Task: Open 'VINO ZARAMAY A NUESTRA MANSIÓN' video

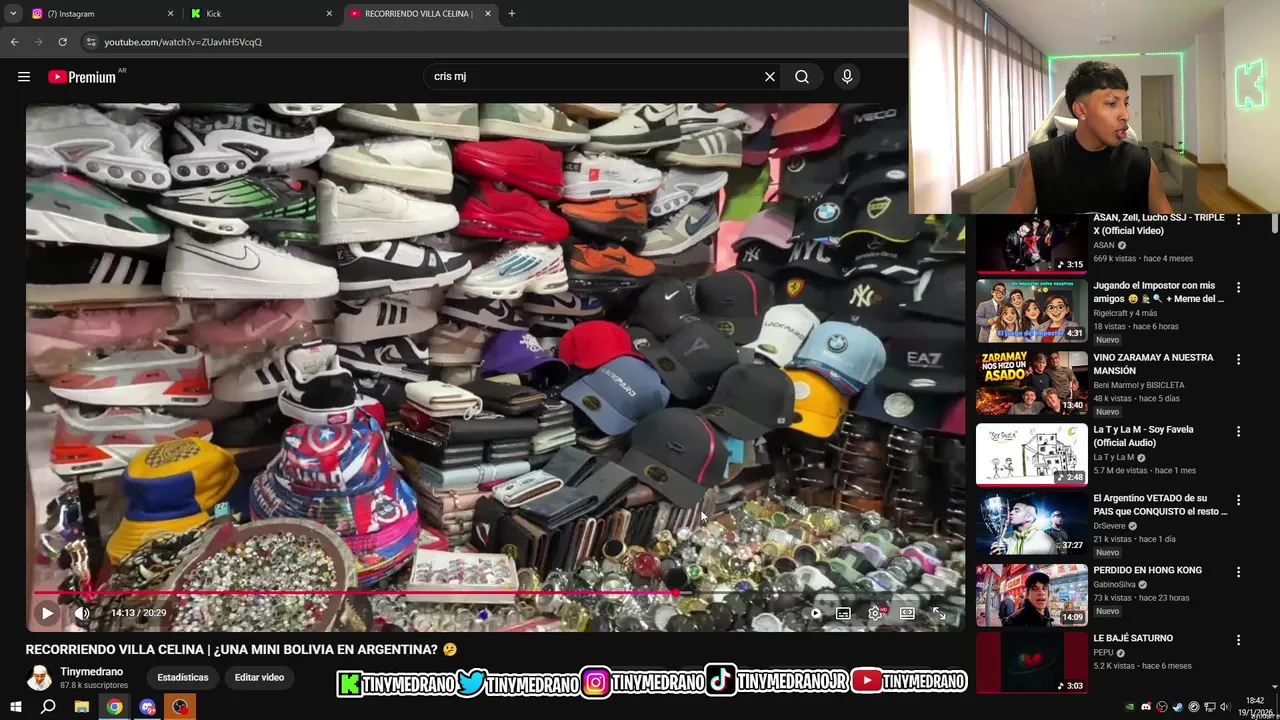Action: coord(1153,364)
